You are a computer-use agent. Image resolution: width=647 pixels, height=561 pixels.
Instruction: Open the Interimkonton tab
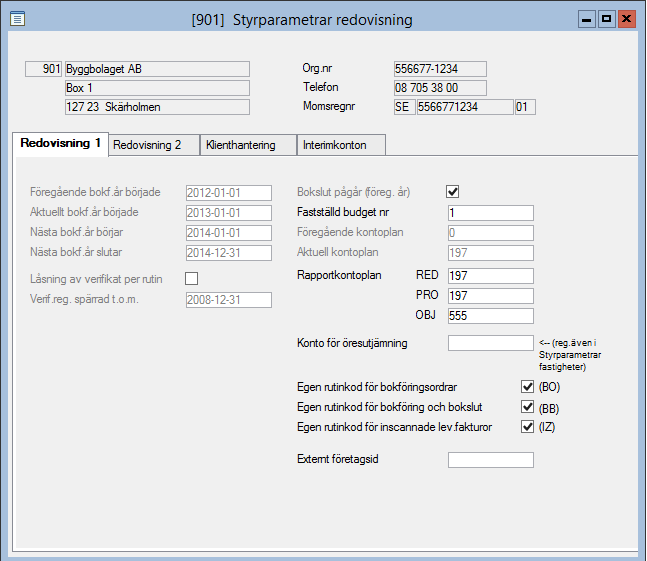[x=341, y=145]
